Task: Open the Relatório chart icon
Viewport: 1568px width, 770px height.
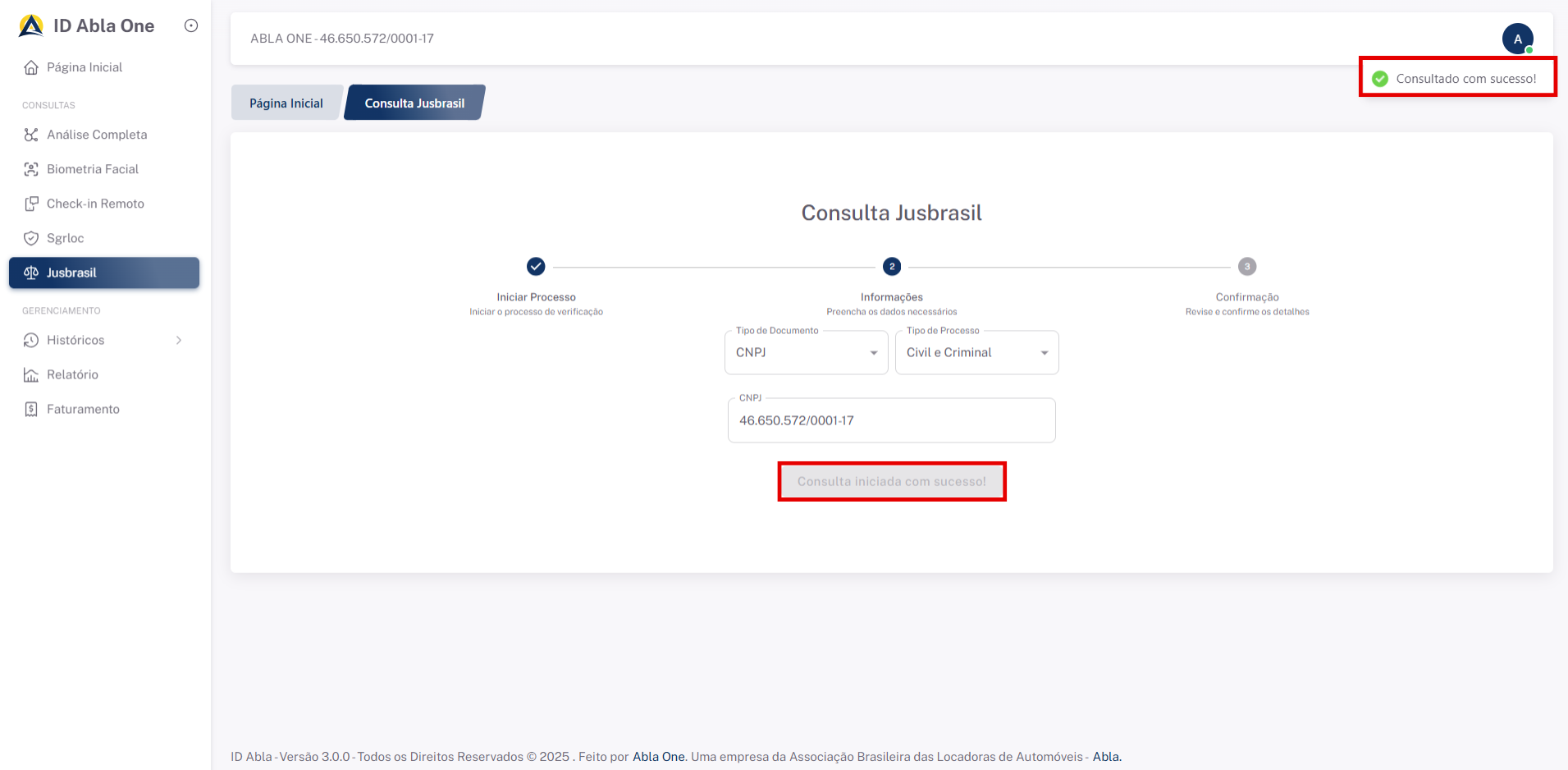Action: (x=31, y=374)
